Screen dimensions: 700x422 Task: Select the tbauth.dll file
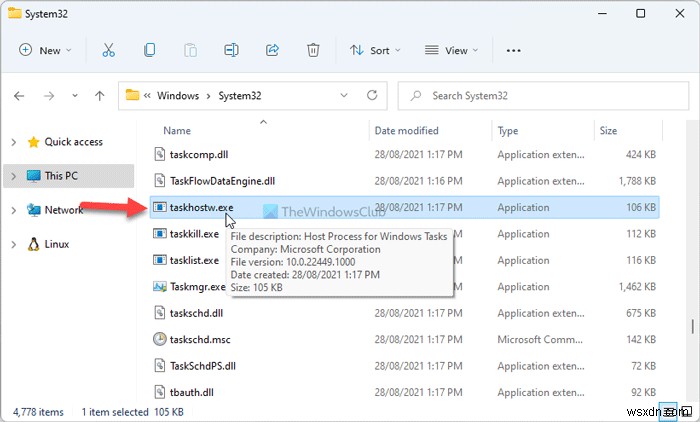pos(192,392)
